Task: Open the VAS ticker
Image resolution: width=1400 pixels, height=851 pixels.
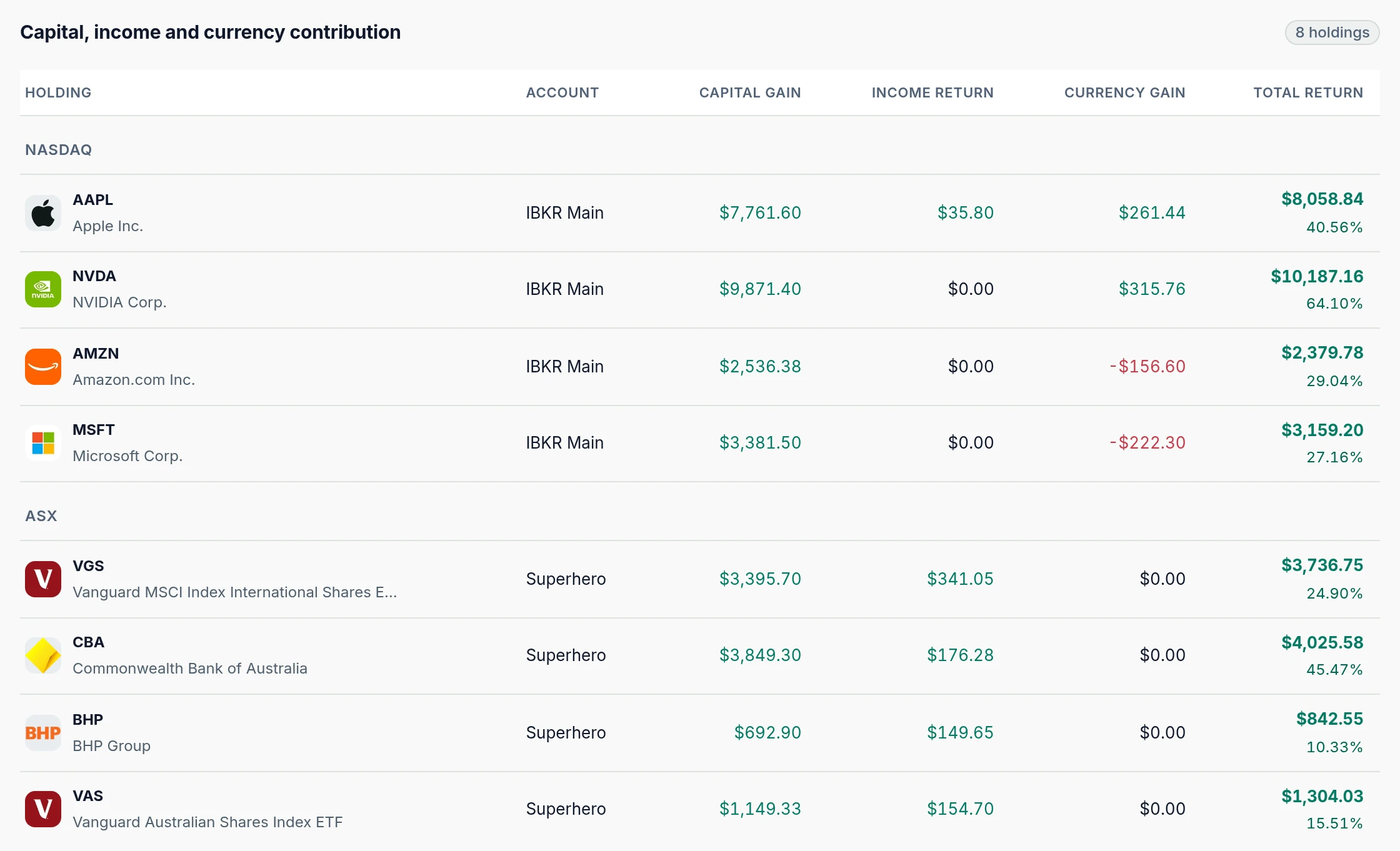Action: click(87, 796)
